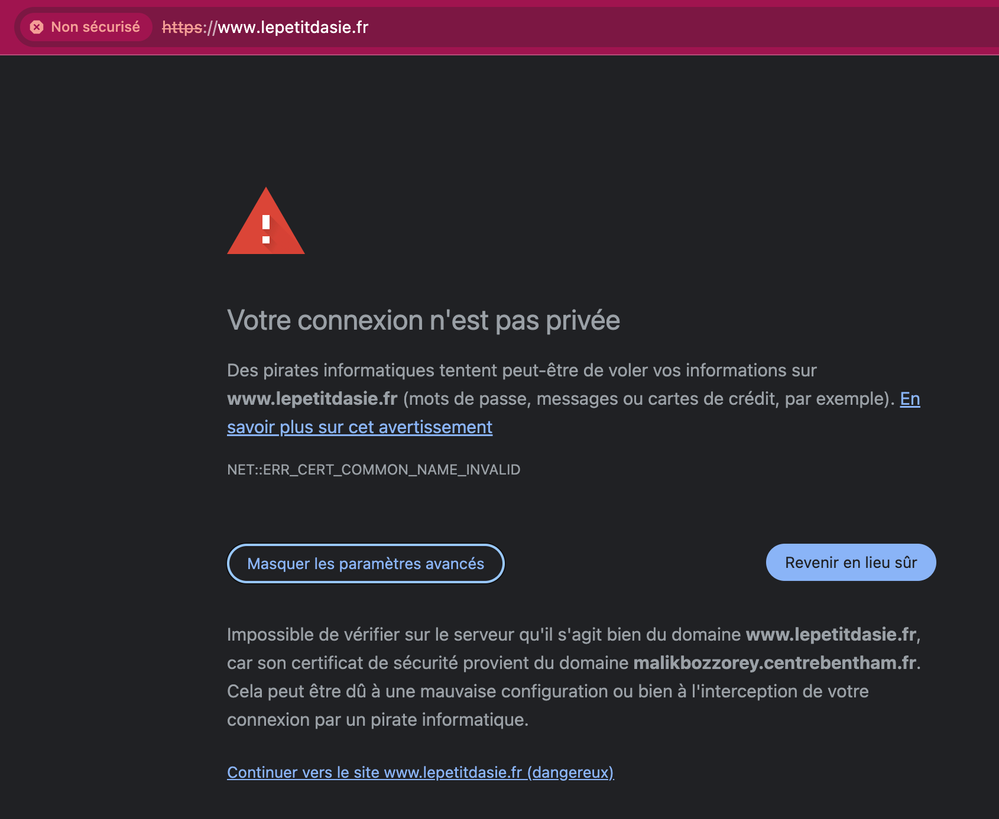The image size is (999, 819).
Task: Click 'connexion par un pirate informatique' line
Action: point(377,719)
